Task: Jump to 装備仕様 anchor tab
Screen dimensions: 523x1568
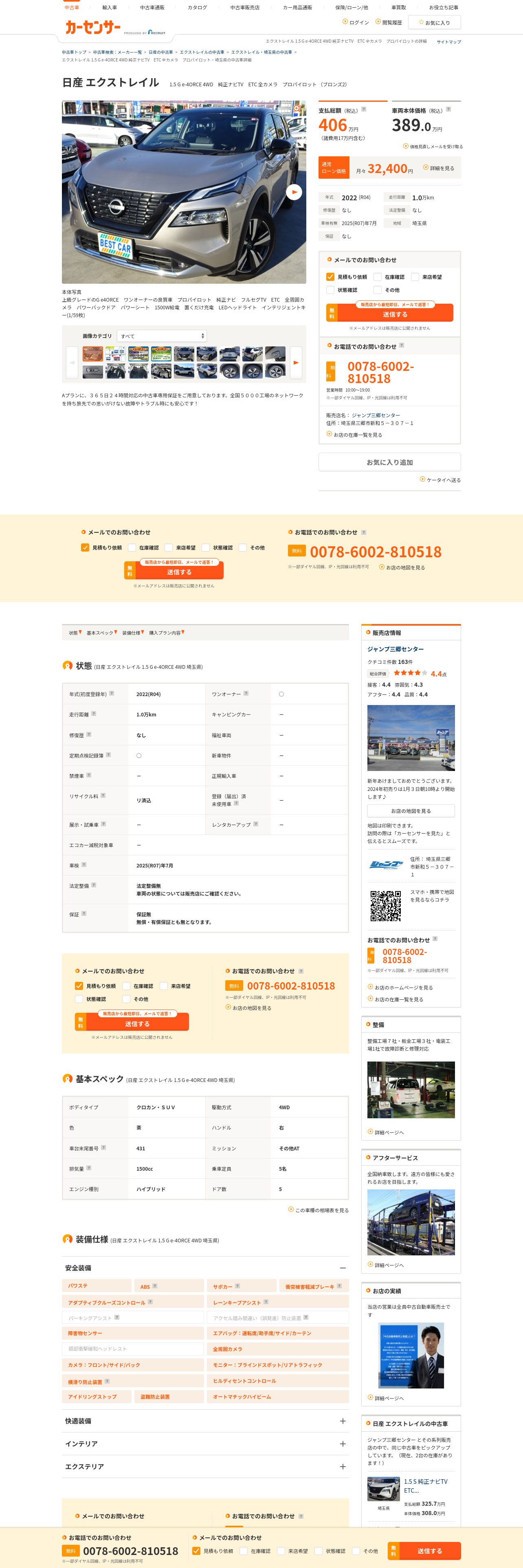Action: click(133, 633)
